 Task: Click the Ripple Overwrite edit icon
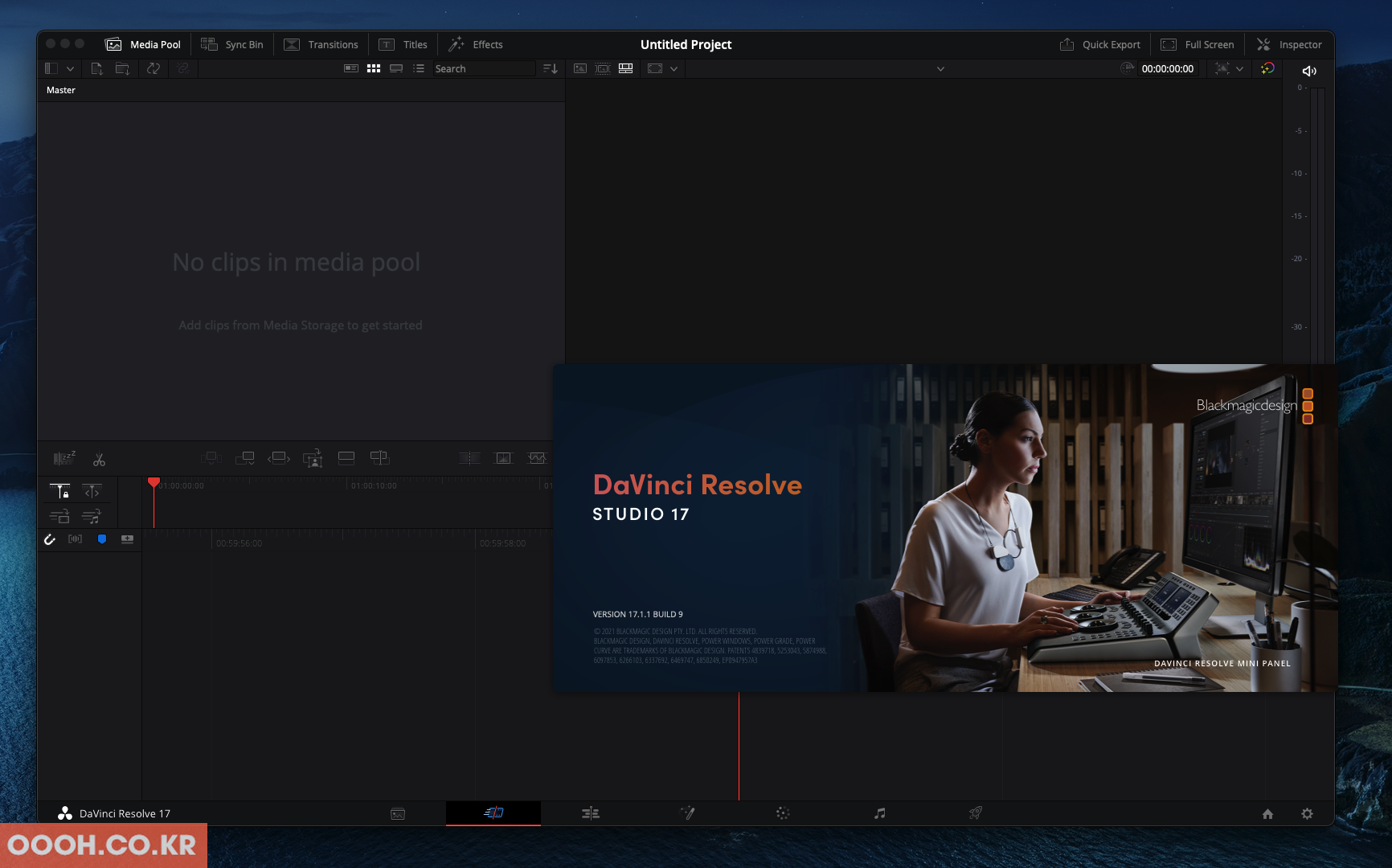(x=279, y=458)
